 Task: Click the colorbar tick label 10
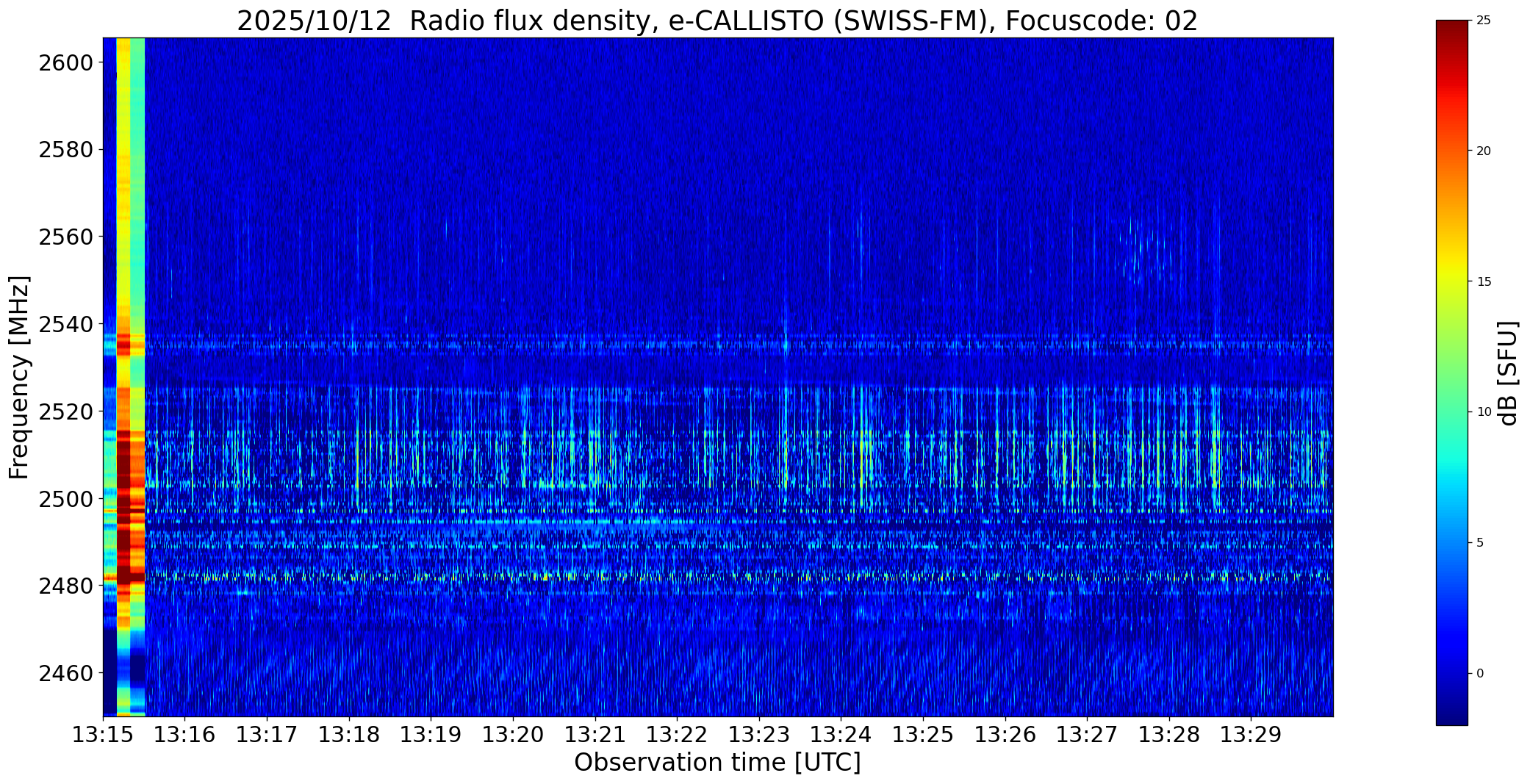(1484, 412)
